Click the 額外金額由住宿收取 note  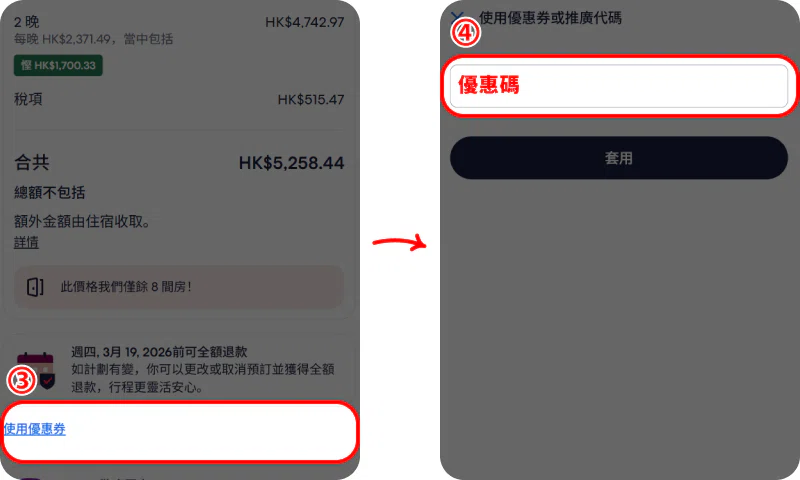pyautogui.click(x=82, y=221)
